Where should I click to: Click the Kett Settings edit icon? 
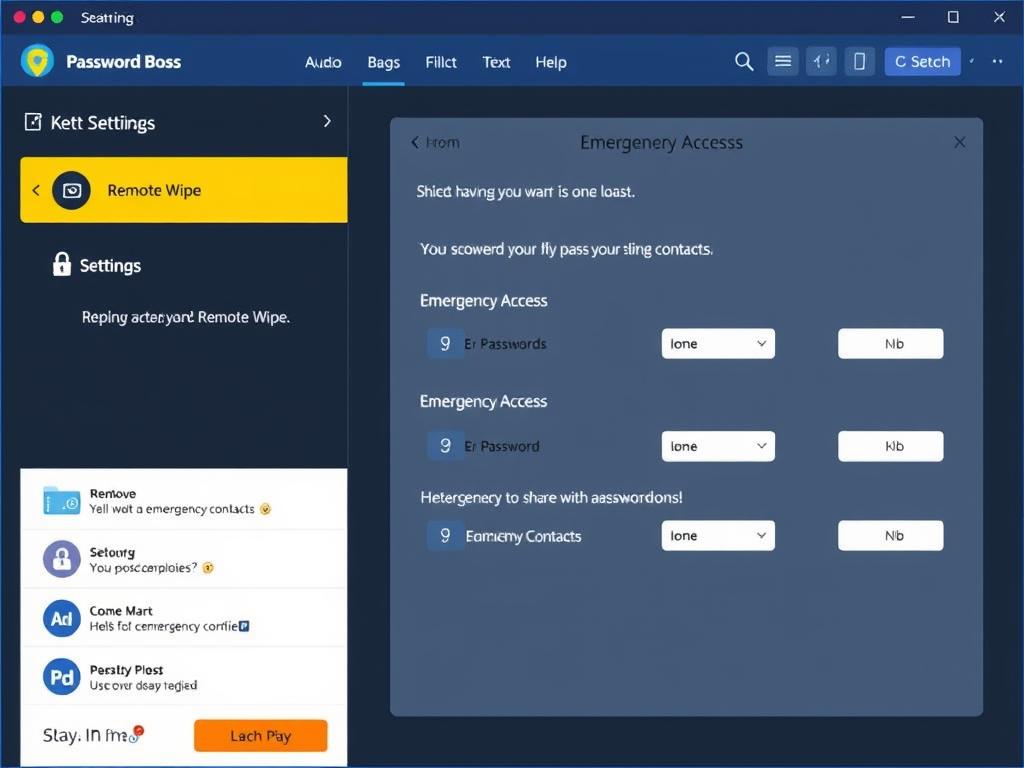click(33, 122)
